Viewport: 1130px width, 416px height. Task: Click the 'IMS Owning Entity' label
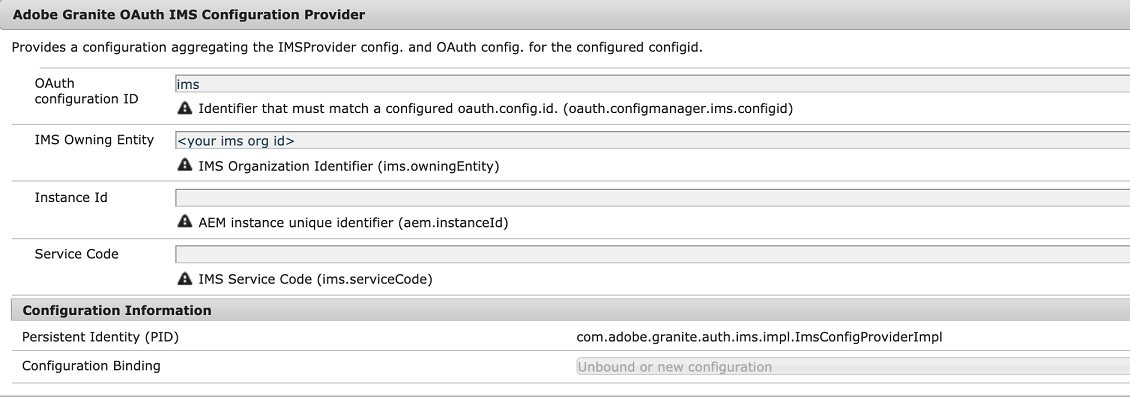94,140
